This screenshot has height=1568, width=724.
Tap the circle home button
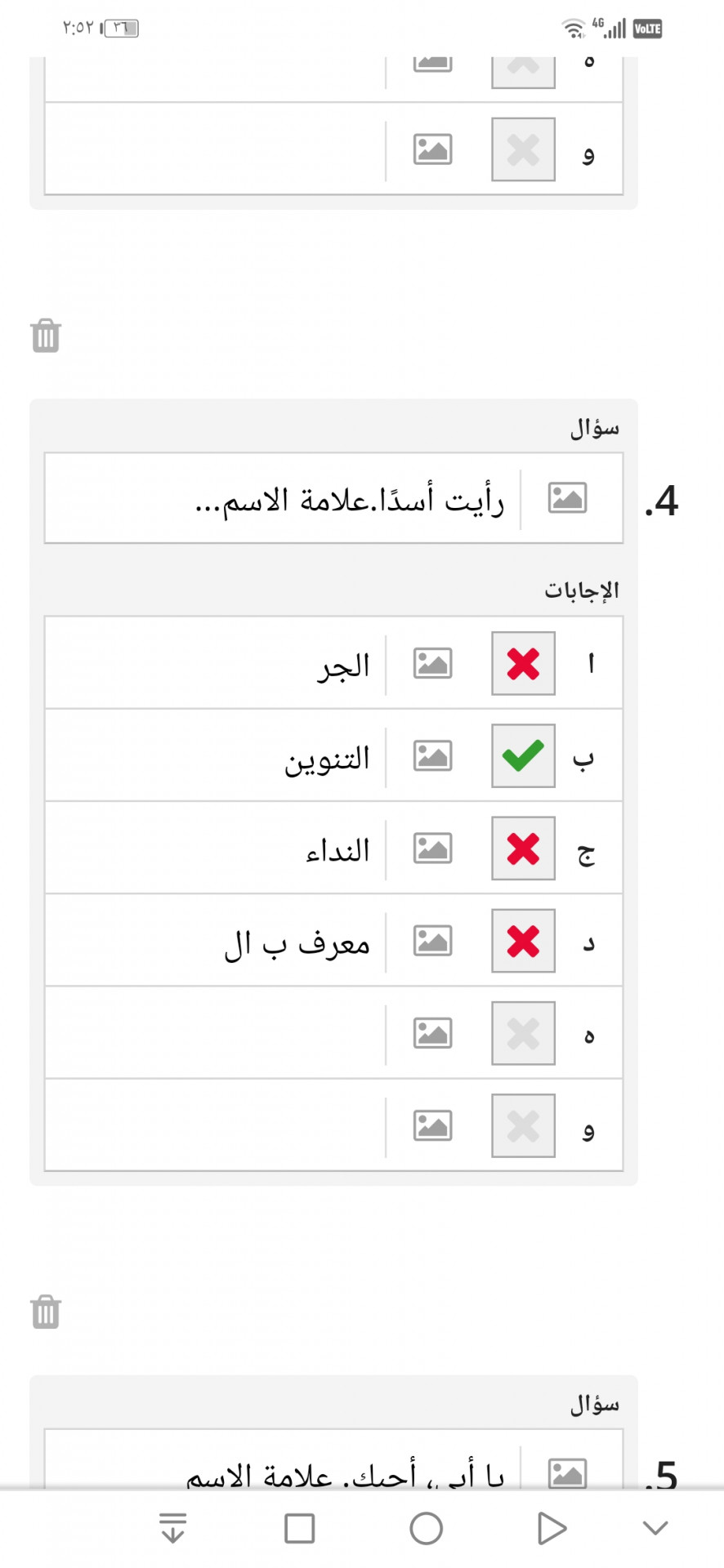point(426,1528)
